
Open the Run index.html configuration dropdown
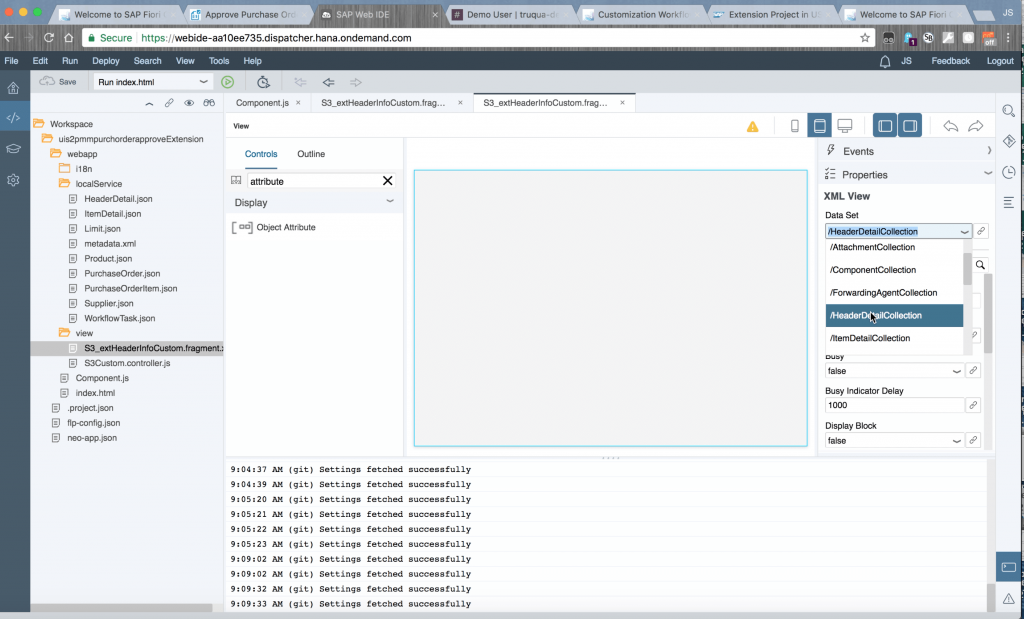(x=203, y=82)
